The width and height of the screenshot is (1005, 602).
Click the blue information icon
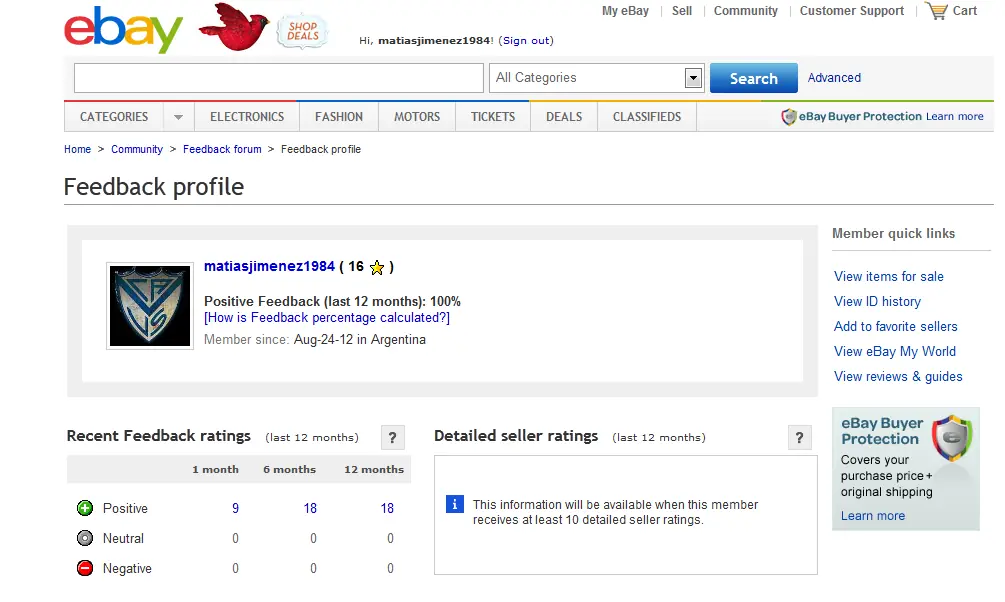[454, 505]
